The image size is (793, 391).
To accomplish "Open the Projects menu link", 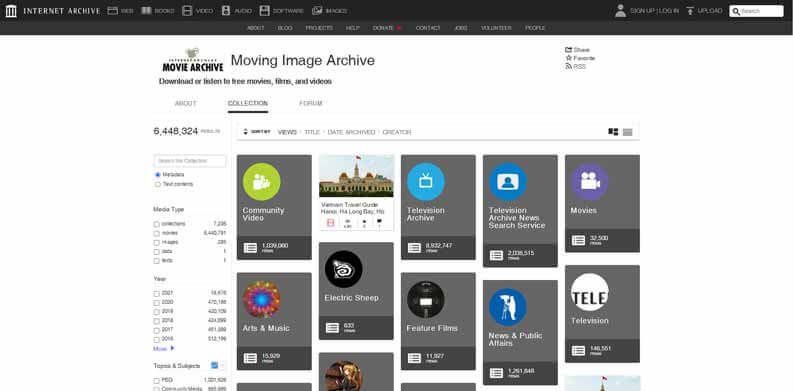I will [x=319, y=28].
